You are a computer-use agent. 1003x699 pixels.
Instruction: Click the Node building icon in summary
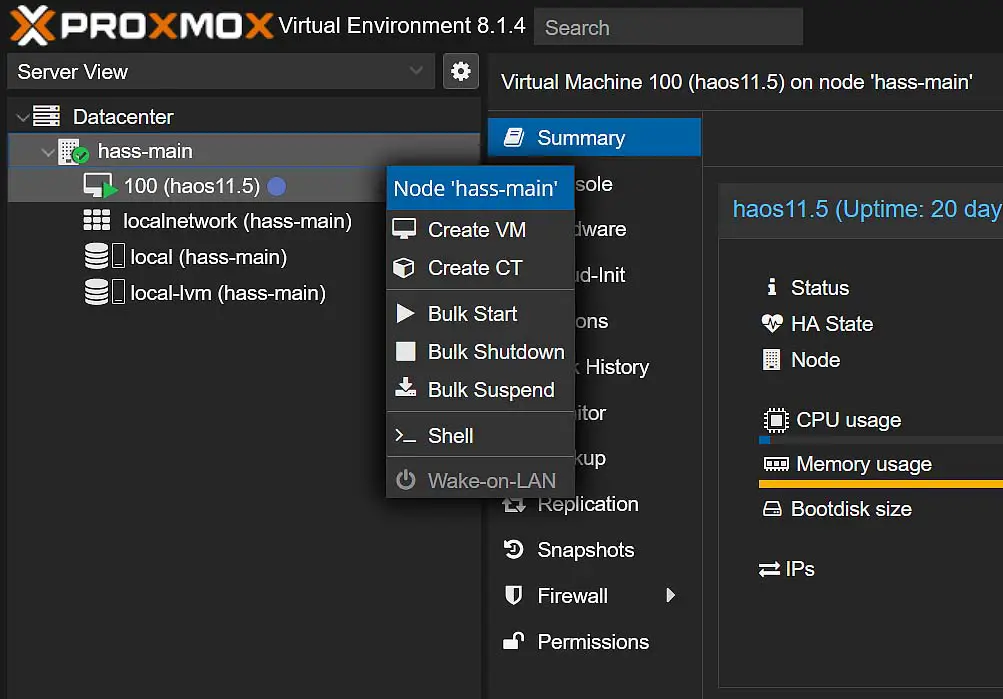pyautogui.click(x=771, y=359)
